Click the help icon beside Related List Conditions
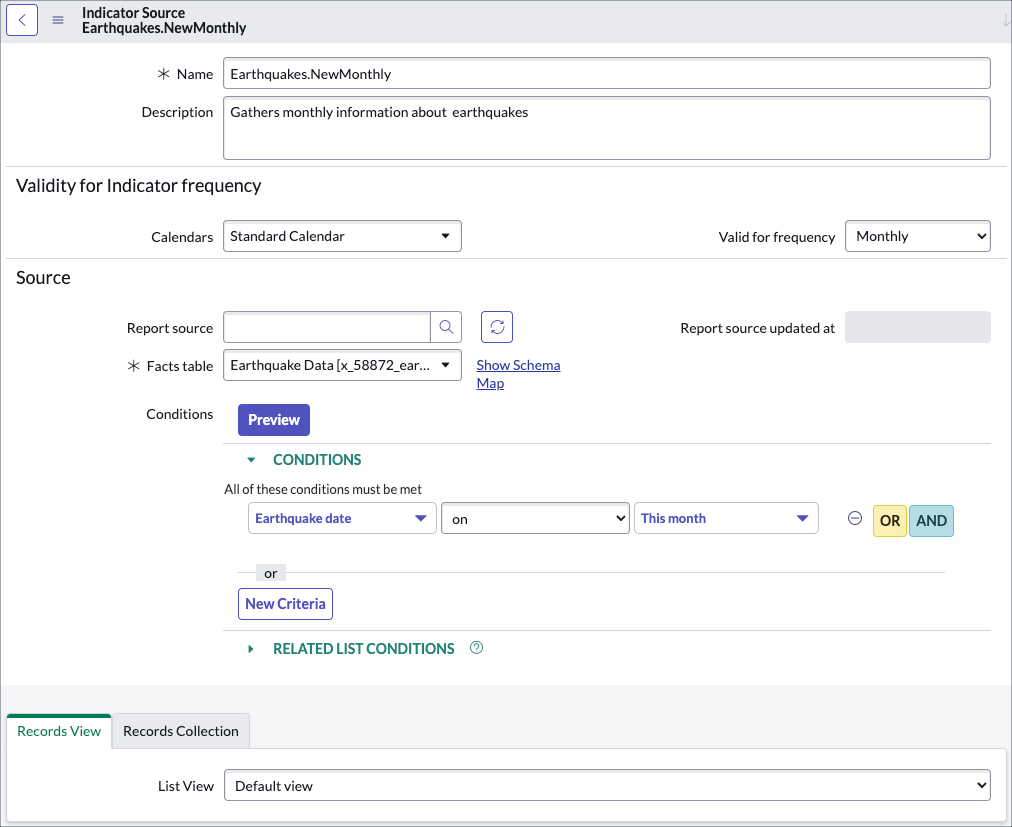 click(476, 648)
